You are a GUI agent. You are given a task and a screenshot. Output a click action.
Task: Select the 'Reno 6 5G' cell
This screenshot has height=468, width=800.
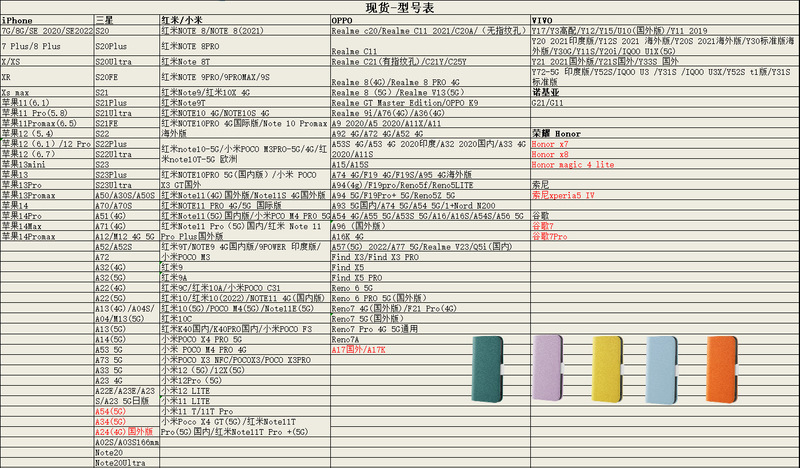430,288
